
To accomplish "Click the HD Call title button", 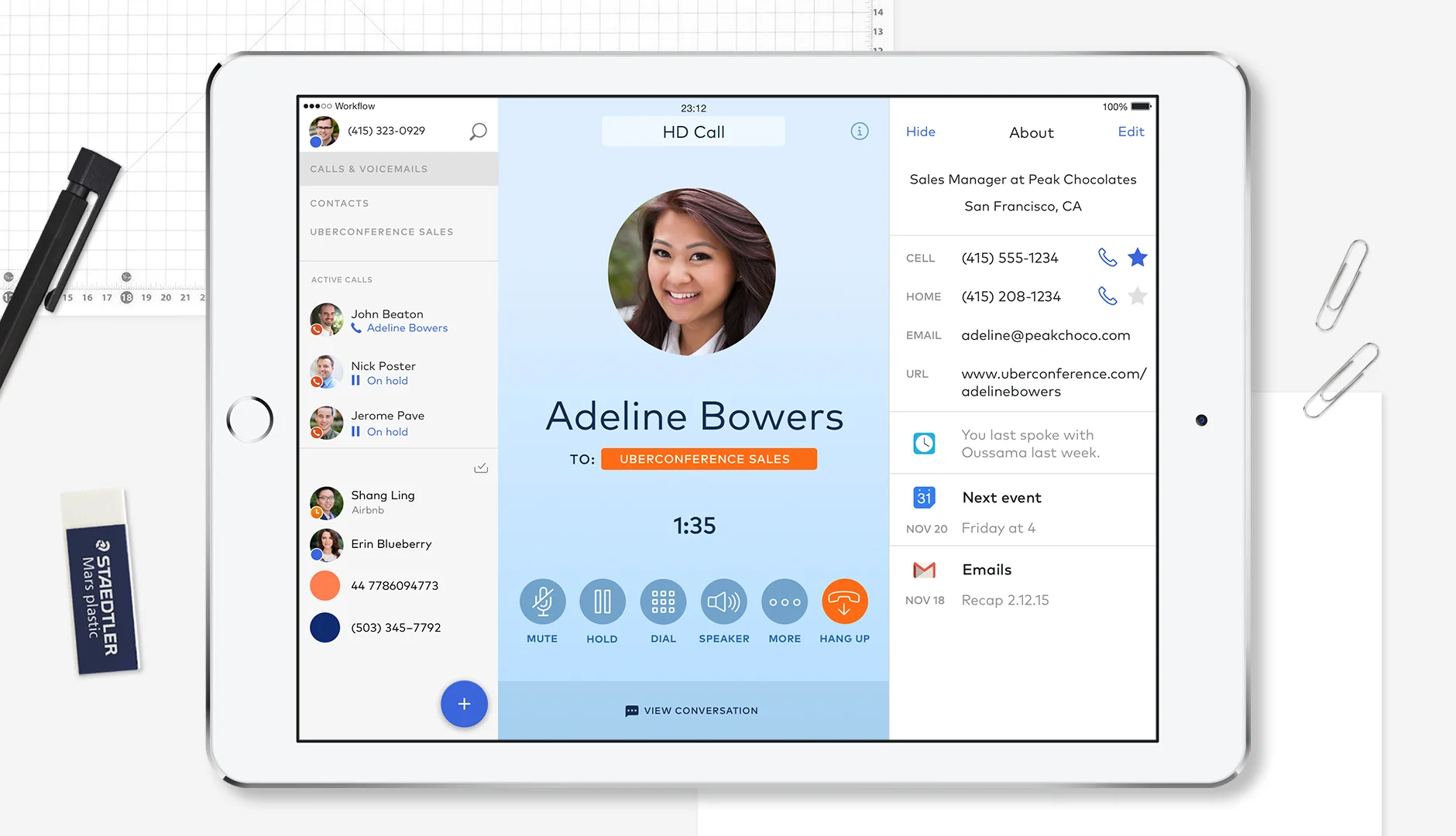I will click(693, 132).
